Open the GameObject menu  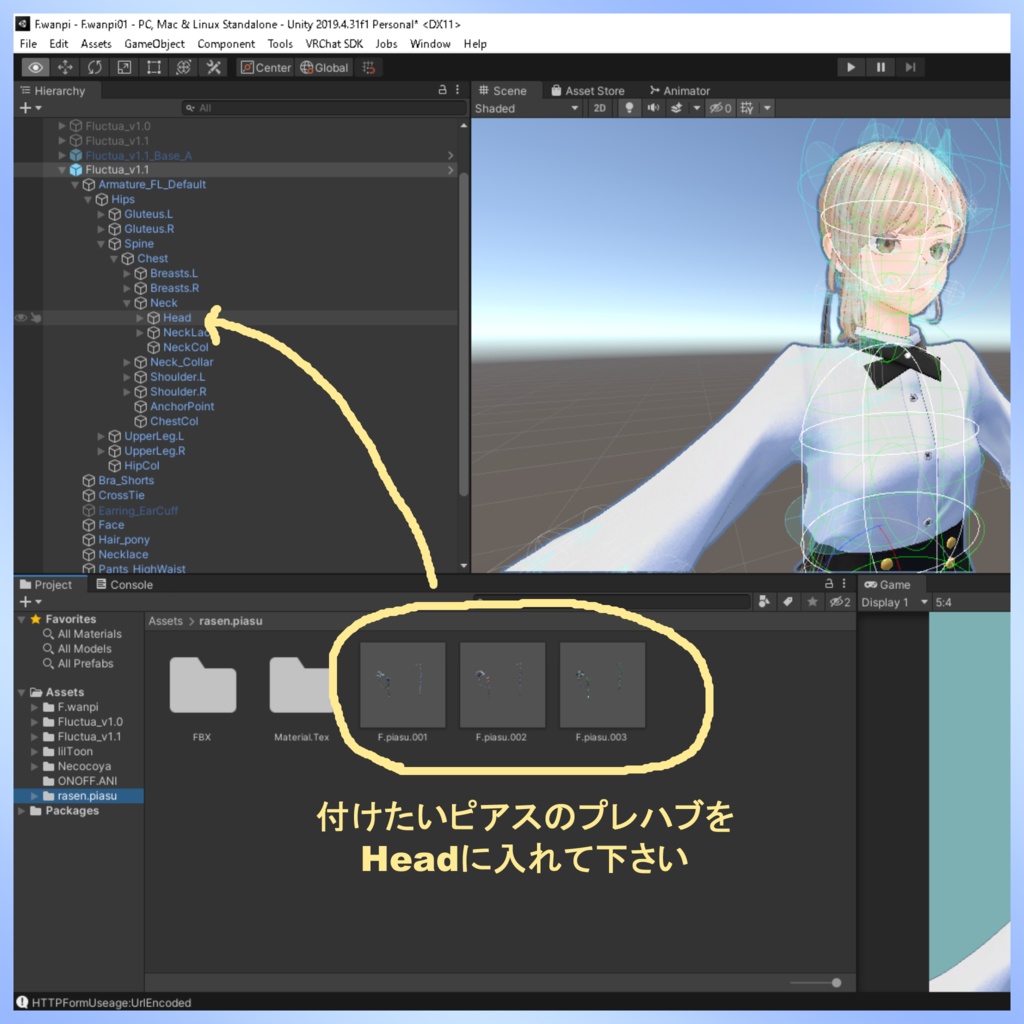tap(155, 43)
